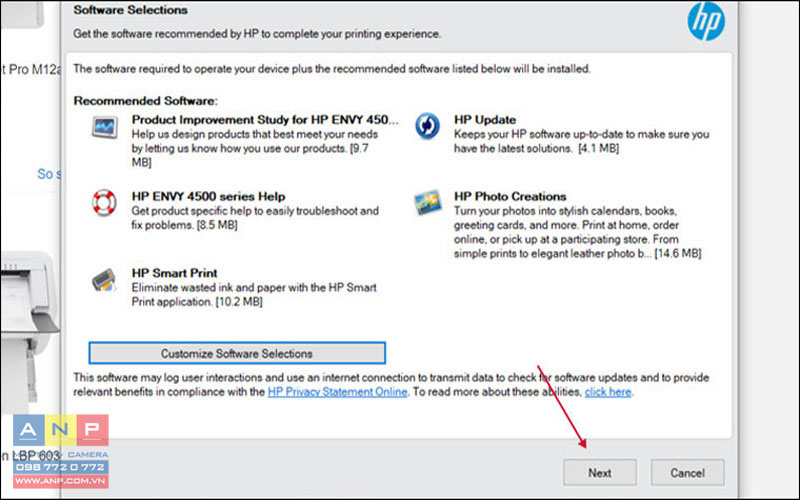Click the HP Smart Print printer icon
The height and width of the screenshot is (500, 800).
click(104, 280)
